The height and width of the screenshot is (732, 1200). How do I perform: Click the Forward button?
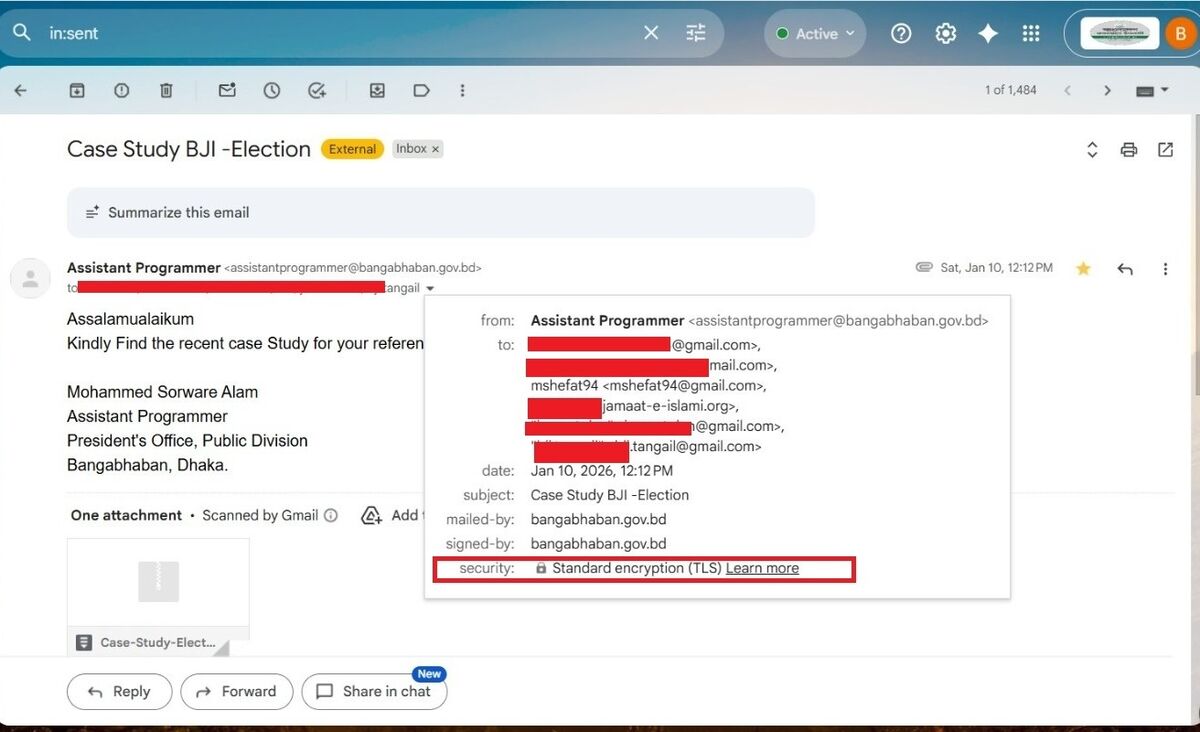coord(236,691)
